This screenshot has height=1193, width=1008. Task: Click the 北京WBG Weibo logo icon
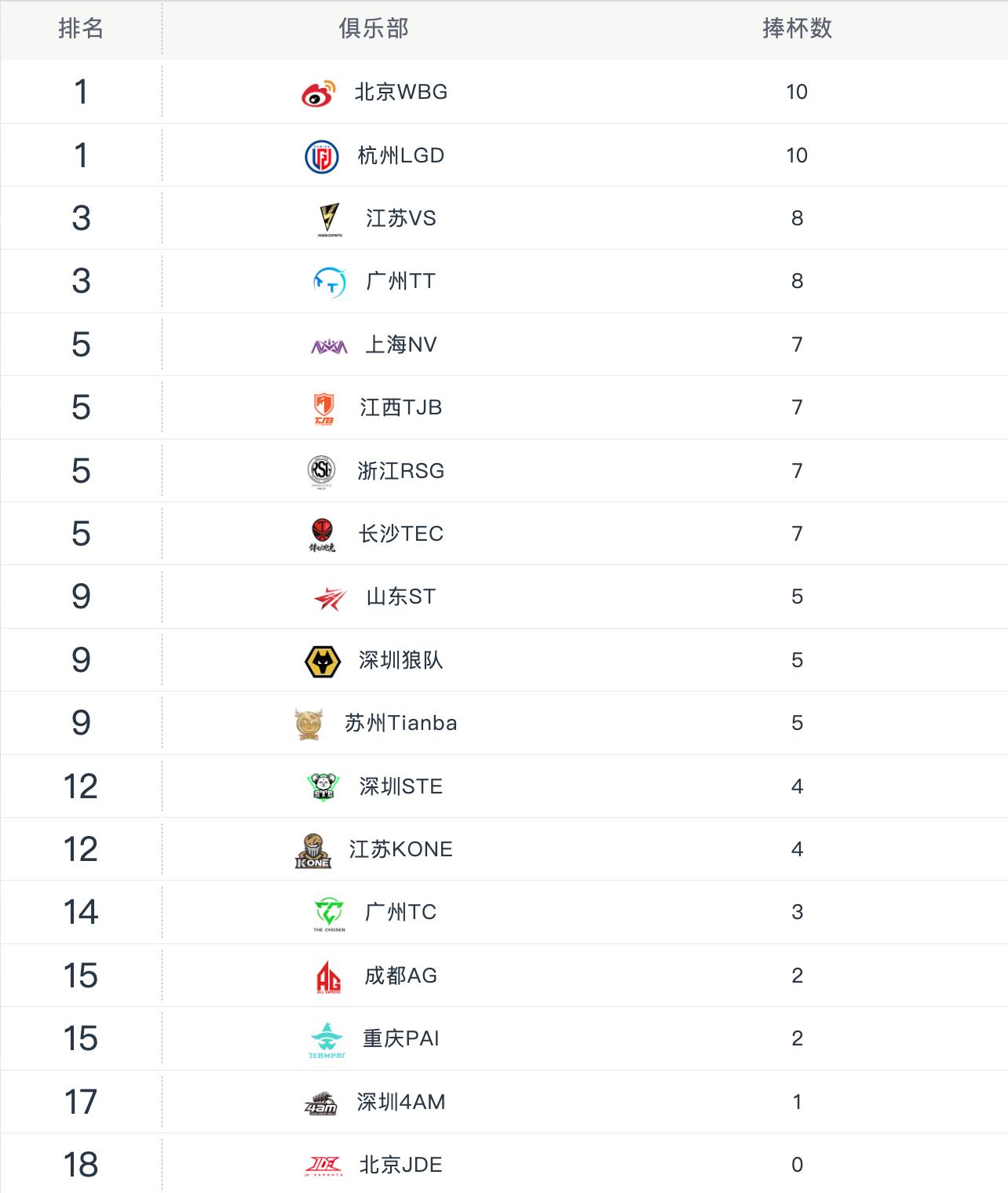click(319, 93)
